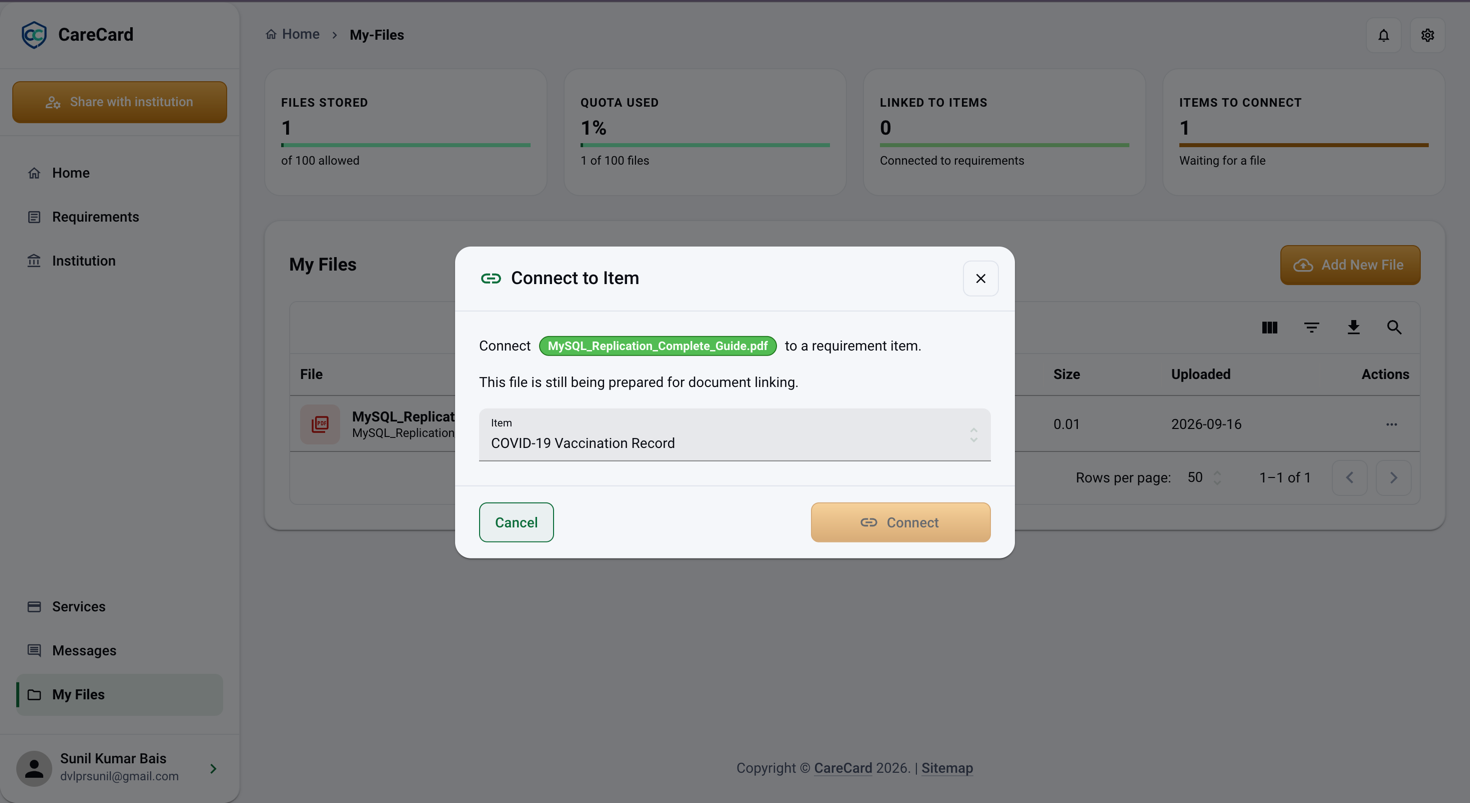1470x803 pixels.
Task: Click the CareCard brand name in sidebar
Action: point(96,35)
